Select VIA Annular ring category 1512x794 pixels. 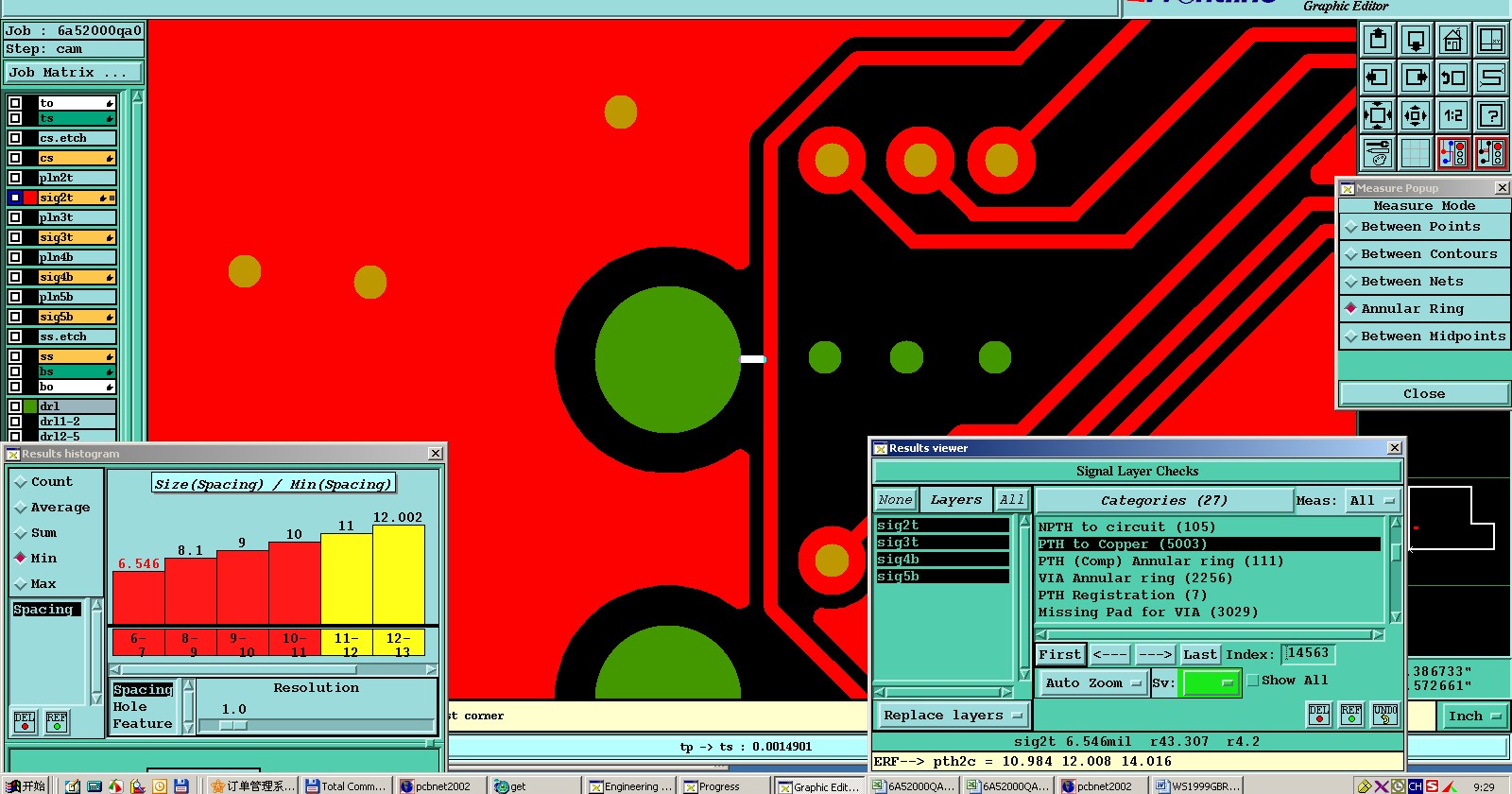[x=1209, y=578]
